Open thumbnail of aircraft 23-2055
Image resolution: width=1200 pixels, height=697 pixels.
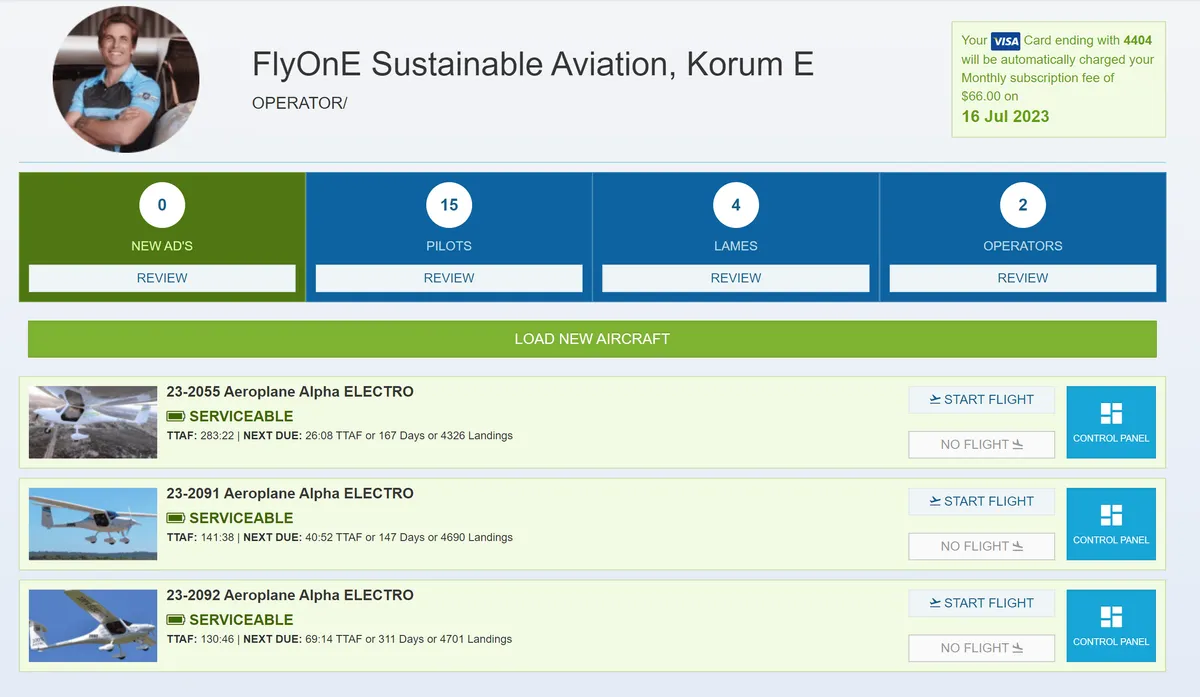point(93,422)
